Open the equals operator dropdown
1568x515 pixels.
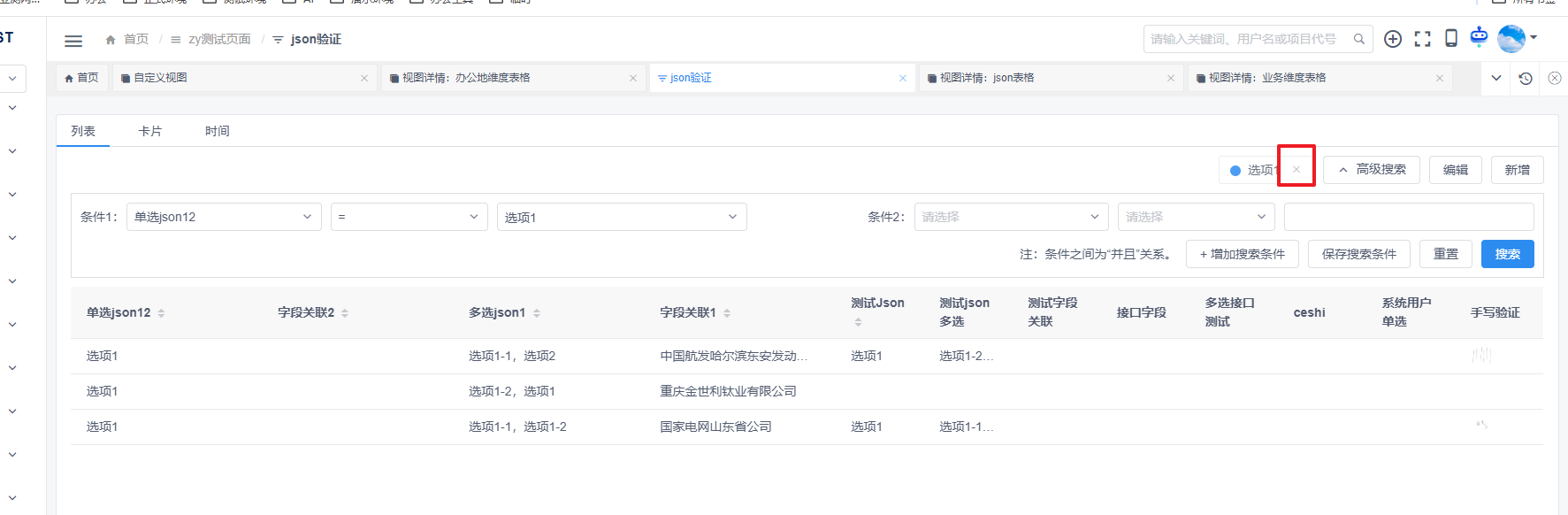[x=409, y=217]
